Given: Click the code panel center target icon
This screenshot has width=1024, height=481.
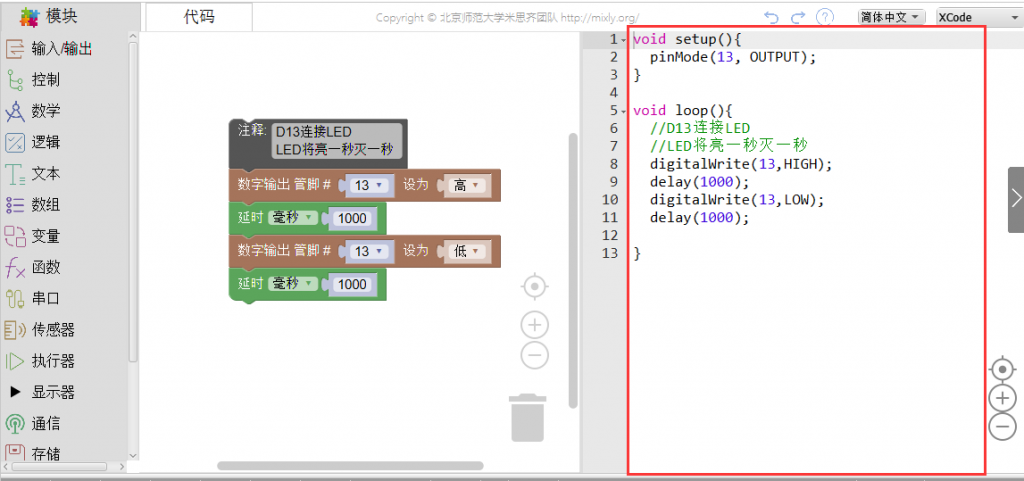Looking at the screenshot, I should point(1002,369).
